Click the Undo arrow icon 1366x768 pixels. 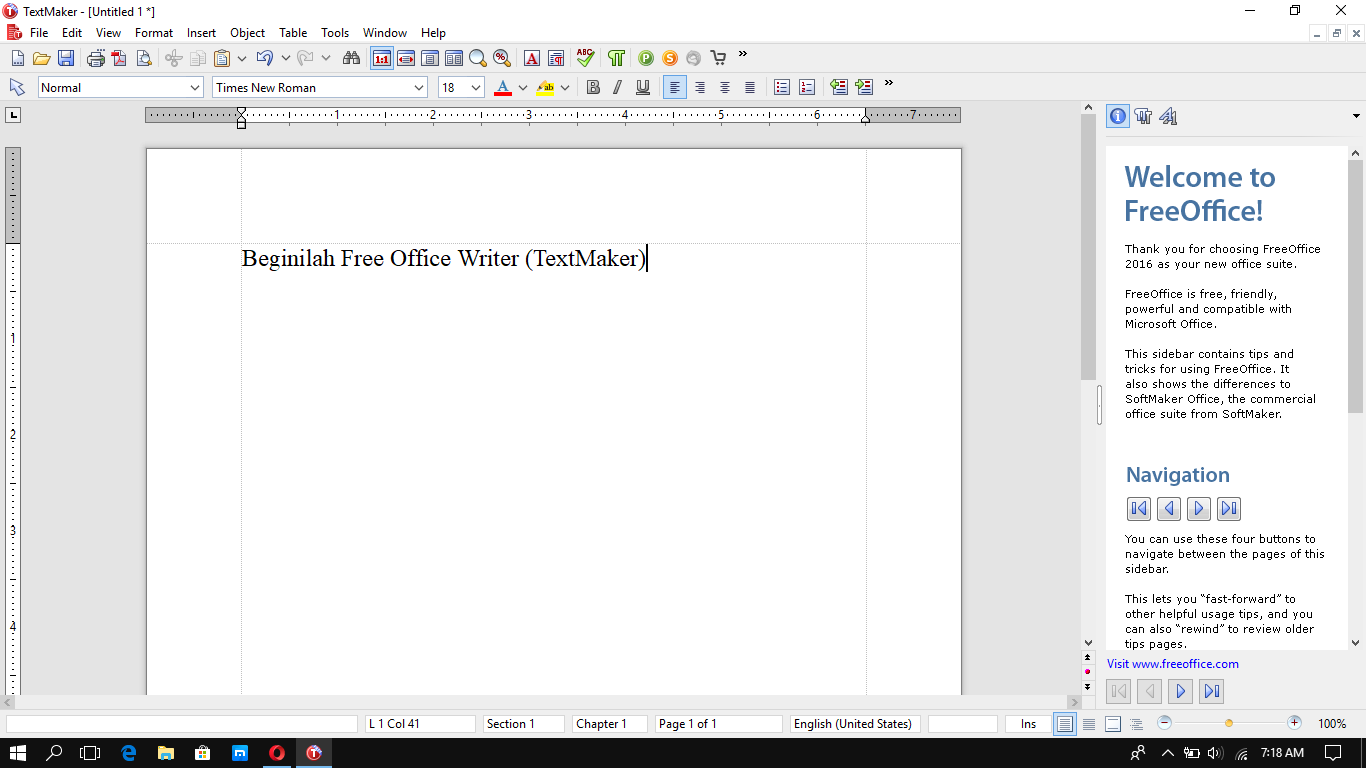tap(264, 58)
